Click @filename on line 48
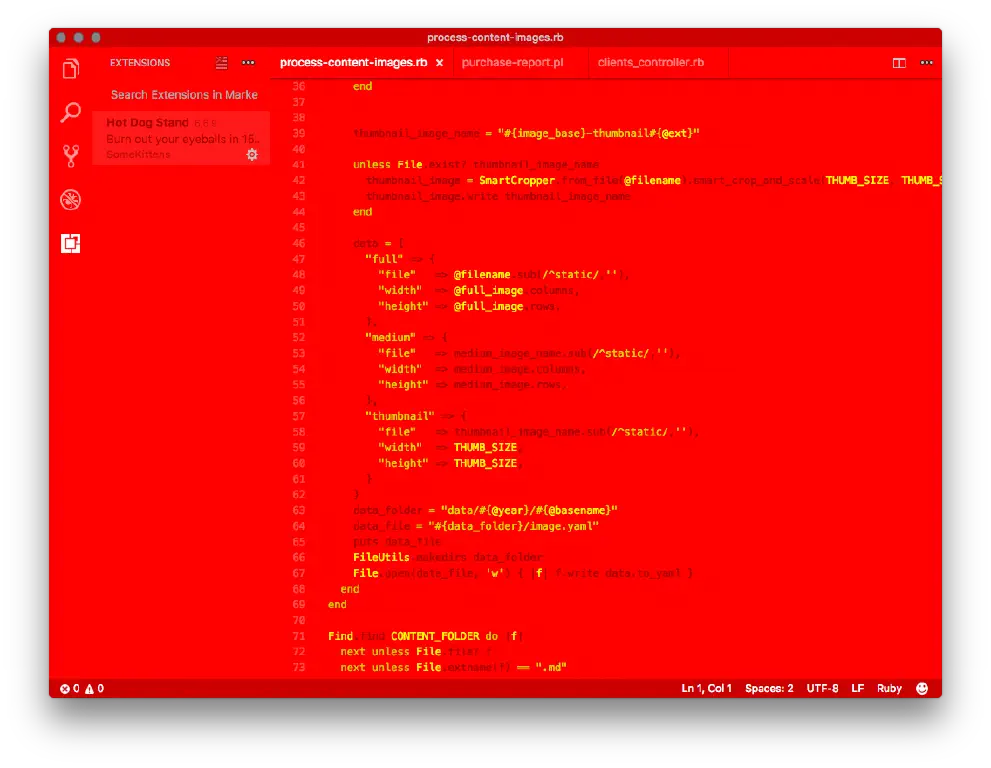 (482, 274)
